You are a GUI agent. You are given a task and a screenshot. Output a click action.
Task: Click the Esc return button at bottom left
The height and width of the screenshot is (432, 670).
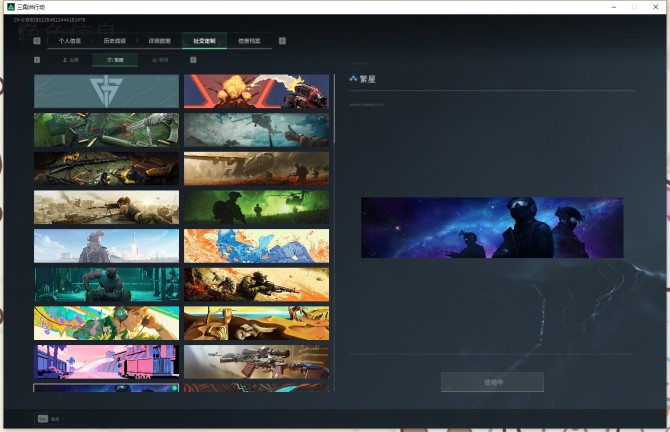click(48, 419)
